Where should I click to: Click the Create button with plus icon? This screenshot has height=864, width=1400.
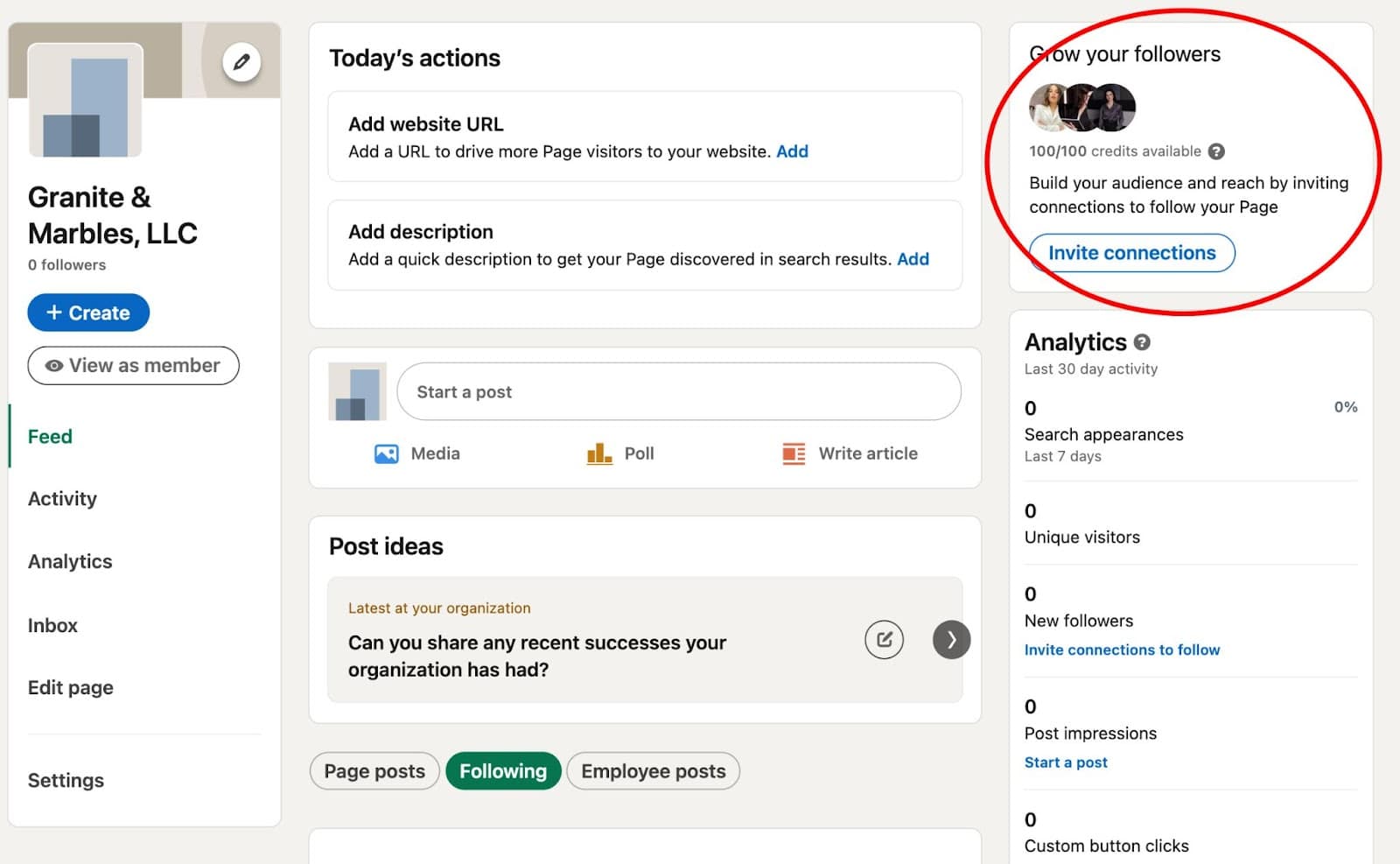pos(87,313)
